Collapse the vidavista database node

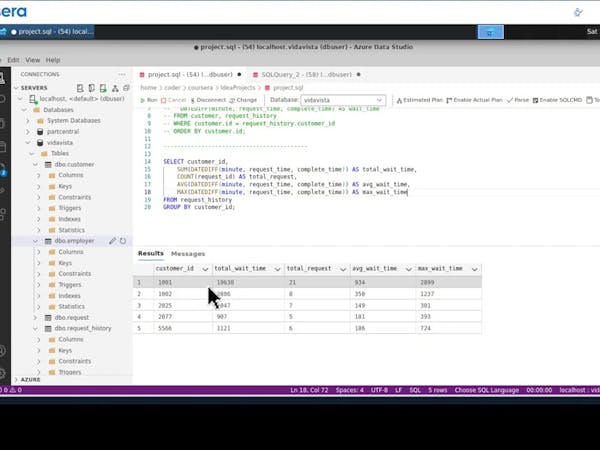coord(28,143)
